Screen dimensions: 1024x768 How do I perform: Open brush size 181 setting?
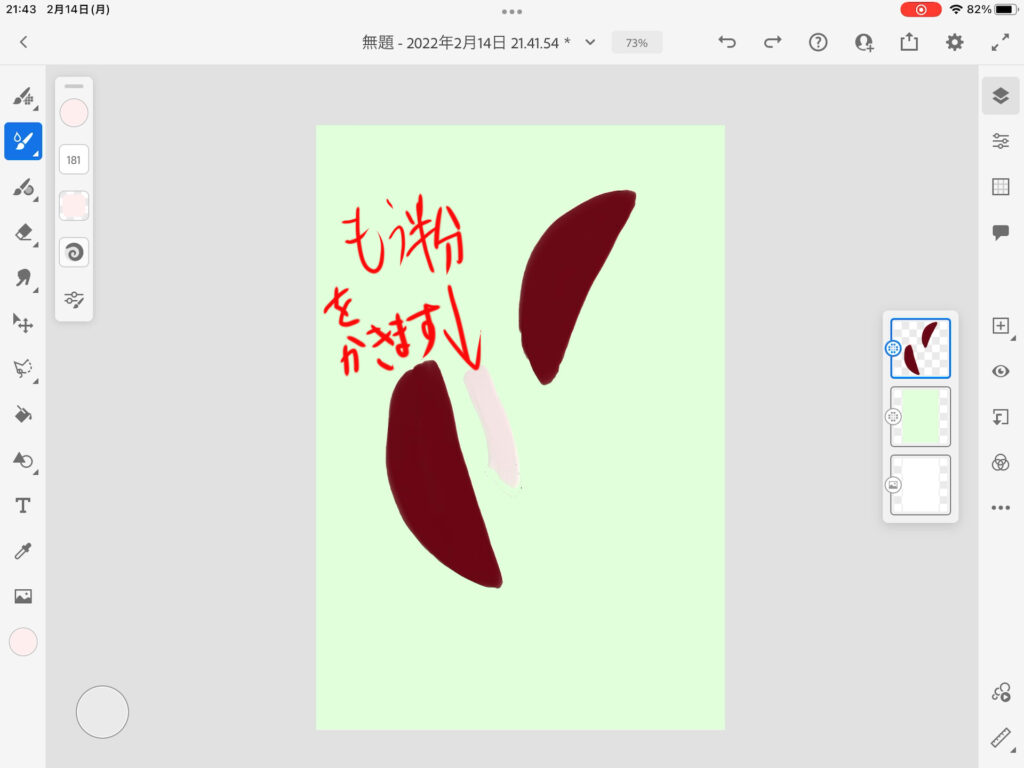(74, 159)
